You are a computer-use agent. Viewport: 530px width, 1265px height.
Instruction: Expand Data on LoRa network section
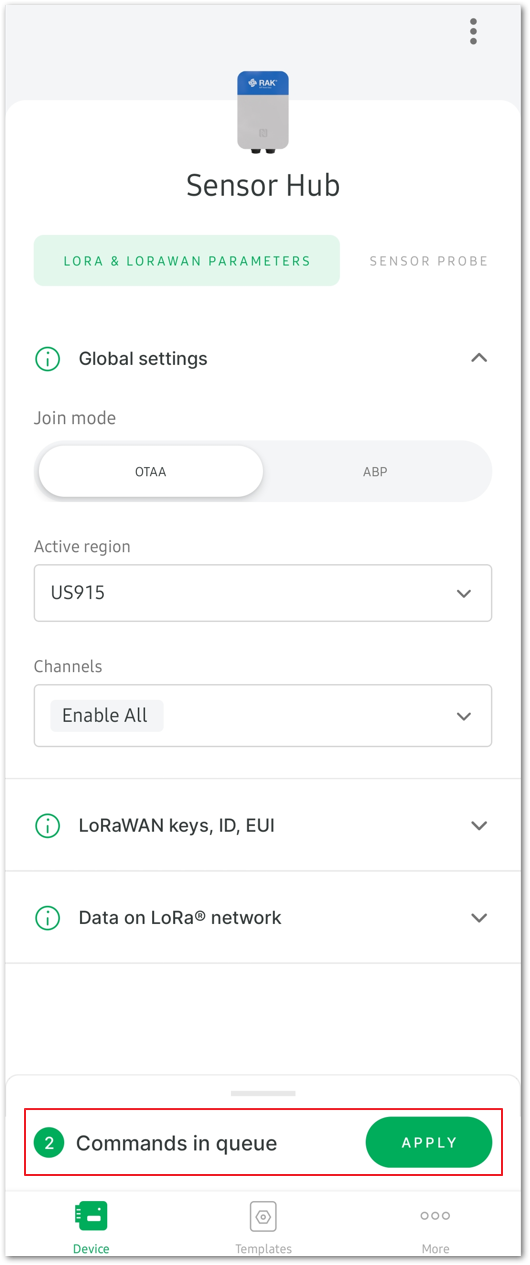pyautogui.click(x=263, y=918)
